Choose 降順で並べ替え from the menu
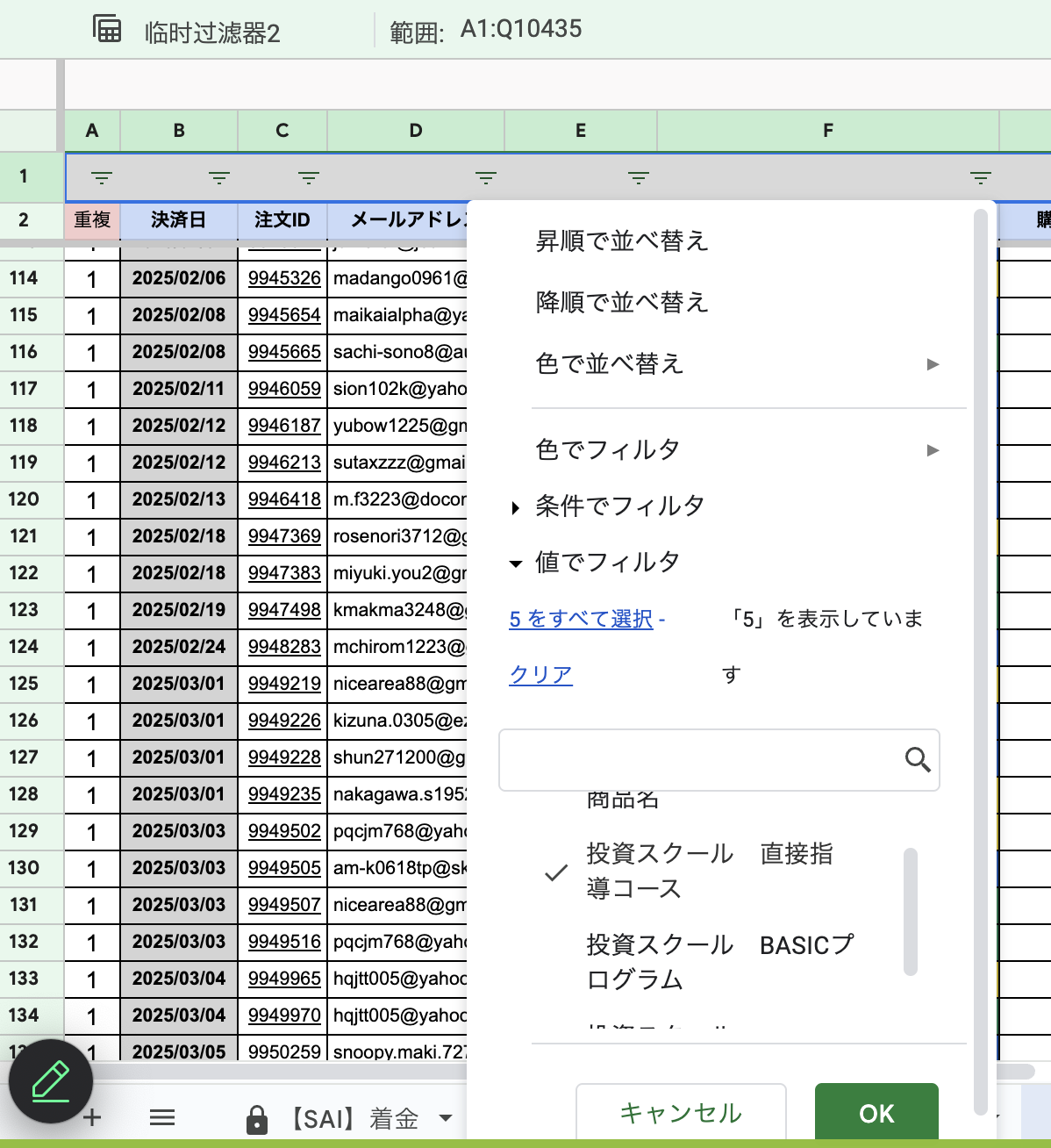The width and height of the screenshot is (1051, 1148). [x=623, y=302]
